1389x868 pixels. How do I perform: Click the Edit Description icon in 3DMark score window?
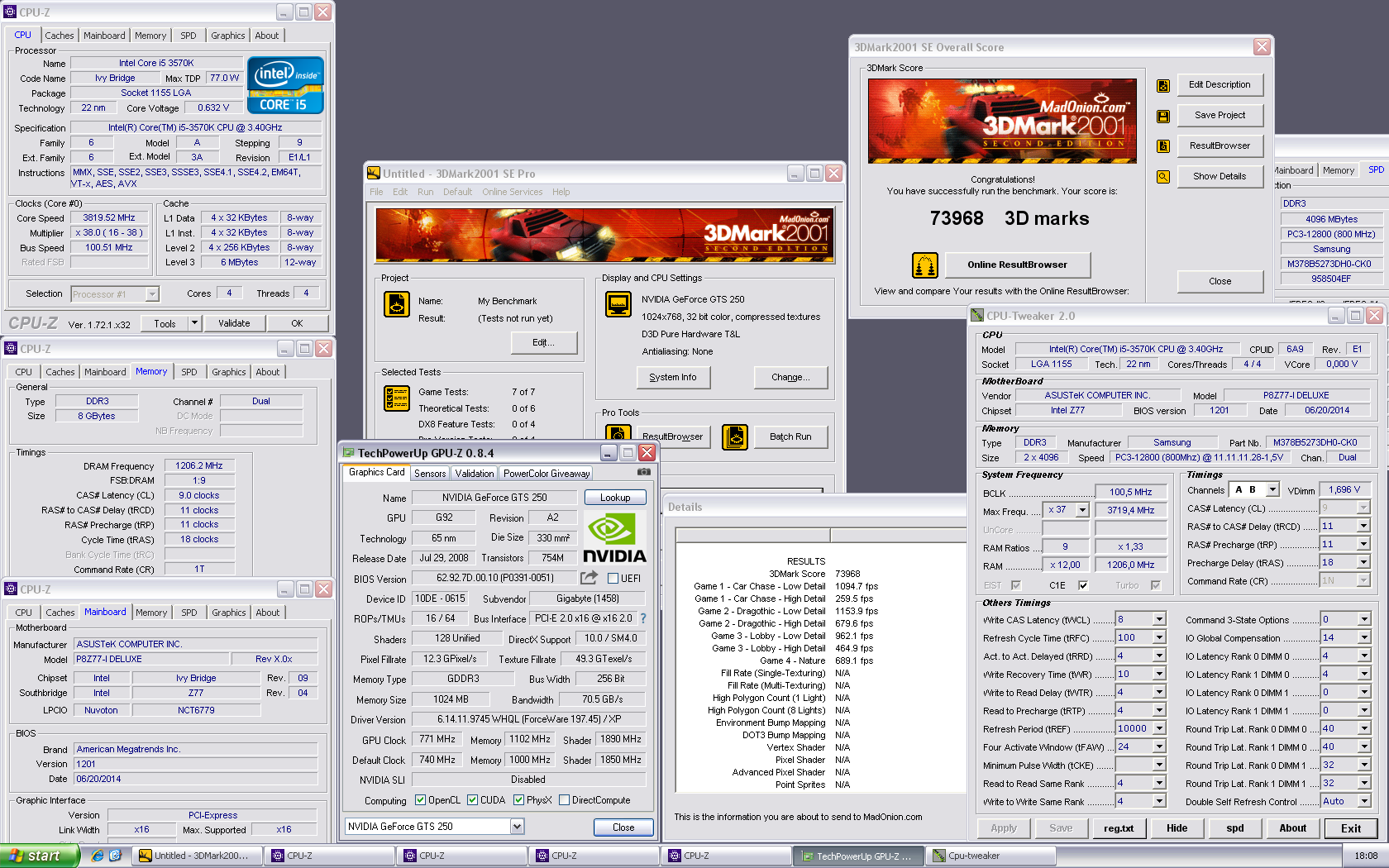pos(1163,86)
